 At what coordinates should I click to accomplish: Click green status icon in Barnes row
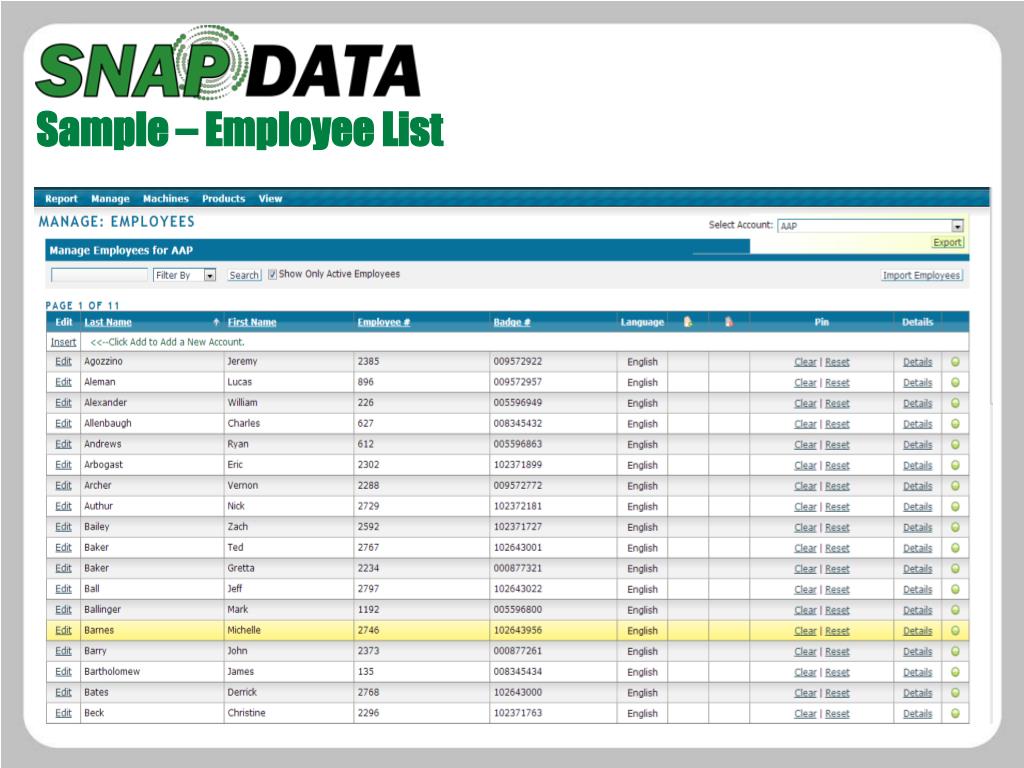click(x=955, y=631)
